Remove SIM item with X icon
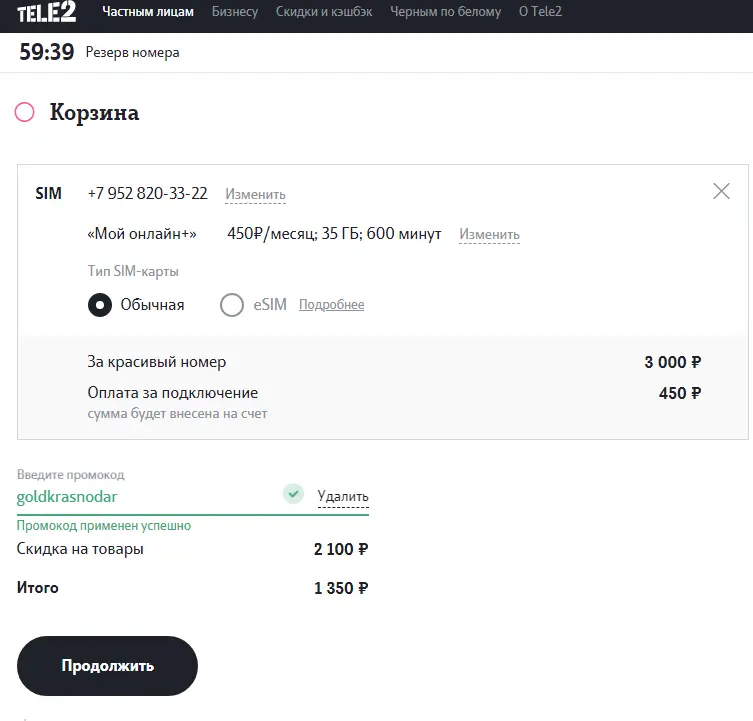Screen dimensions: 753x721 tap(721, 191)
